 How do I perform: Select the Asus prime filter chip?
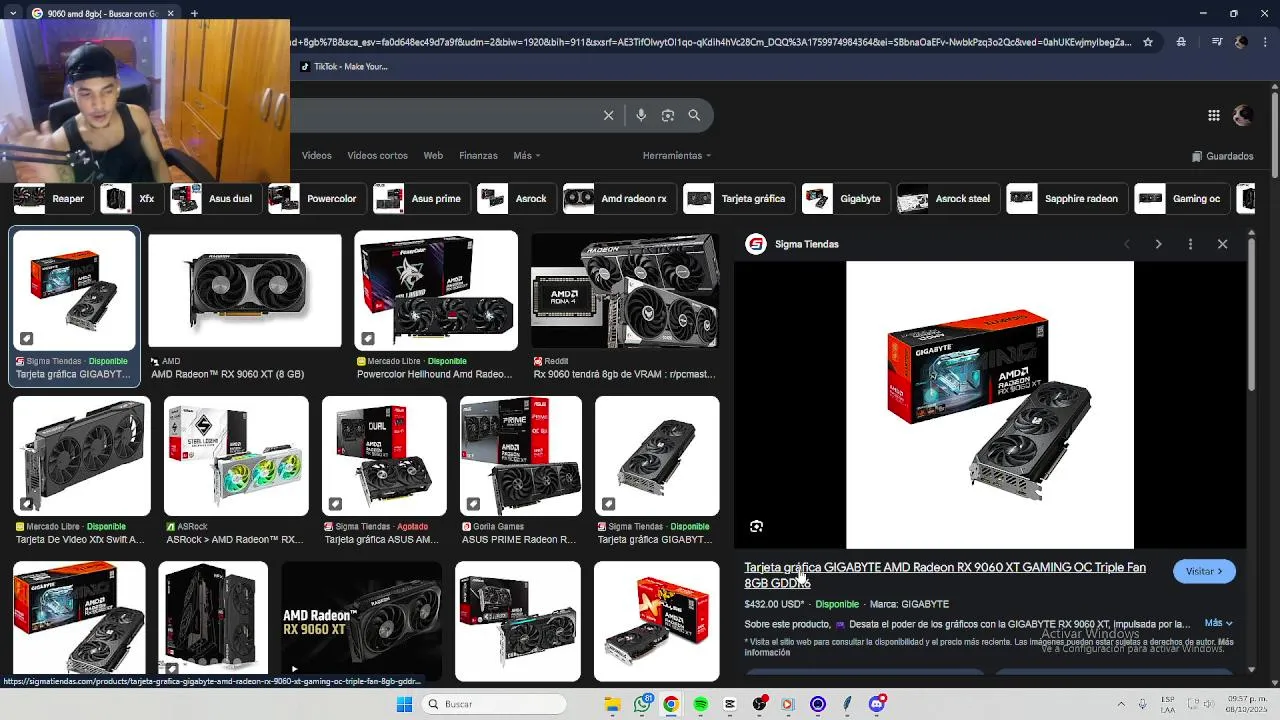(x=420, y=199)
